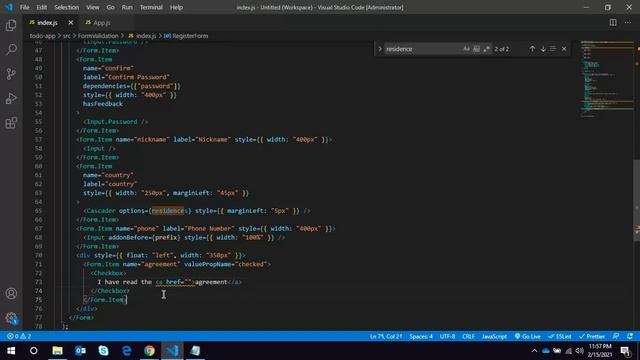Open the Search view in activity bar
640x360 pixels.
(11, 49)
